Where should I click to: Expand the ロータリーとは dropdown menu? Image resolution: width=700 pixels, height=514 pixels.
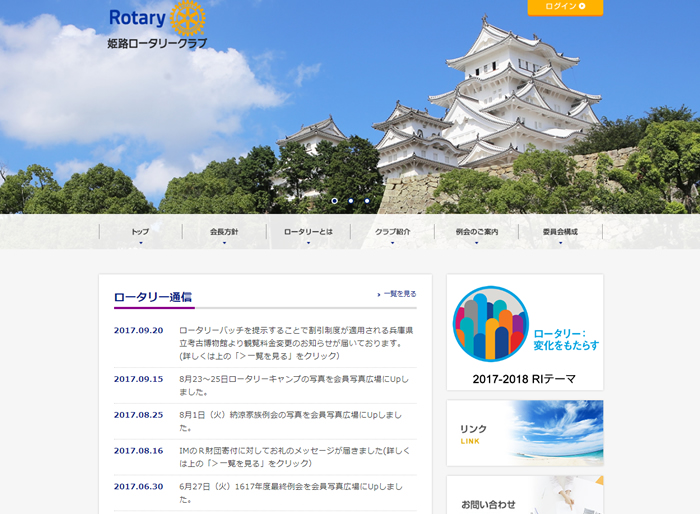coord(308,242)
